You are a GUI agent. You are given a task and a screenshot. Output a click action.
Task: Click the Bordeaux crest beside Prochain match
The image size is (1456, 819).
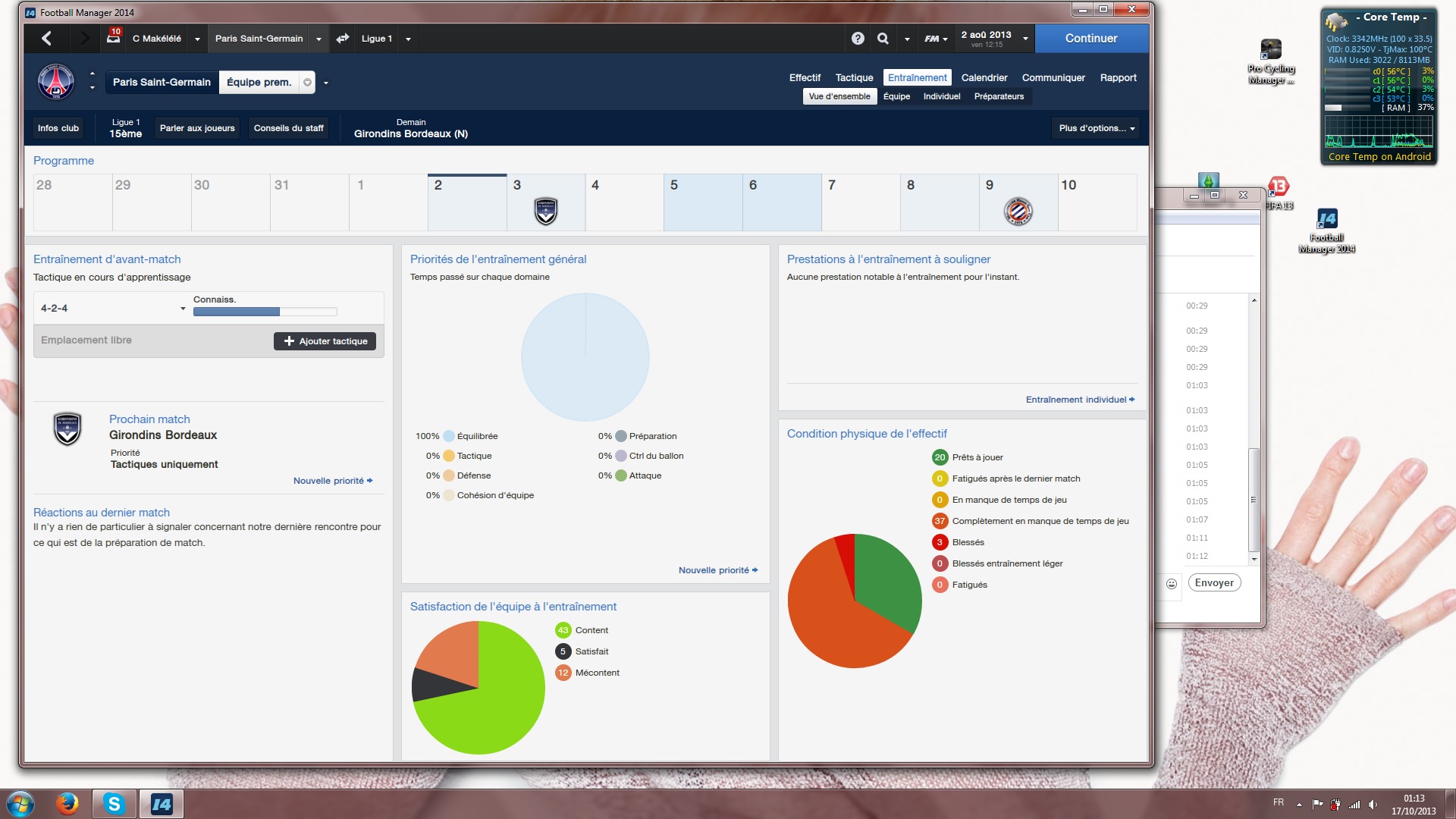click(x=67, y=428)
